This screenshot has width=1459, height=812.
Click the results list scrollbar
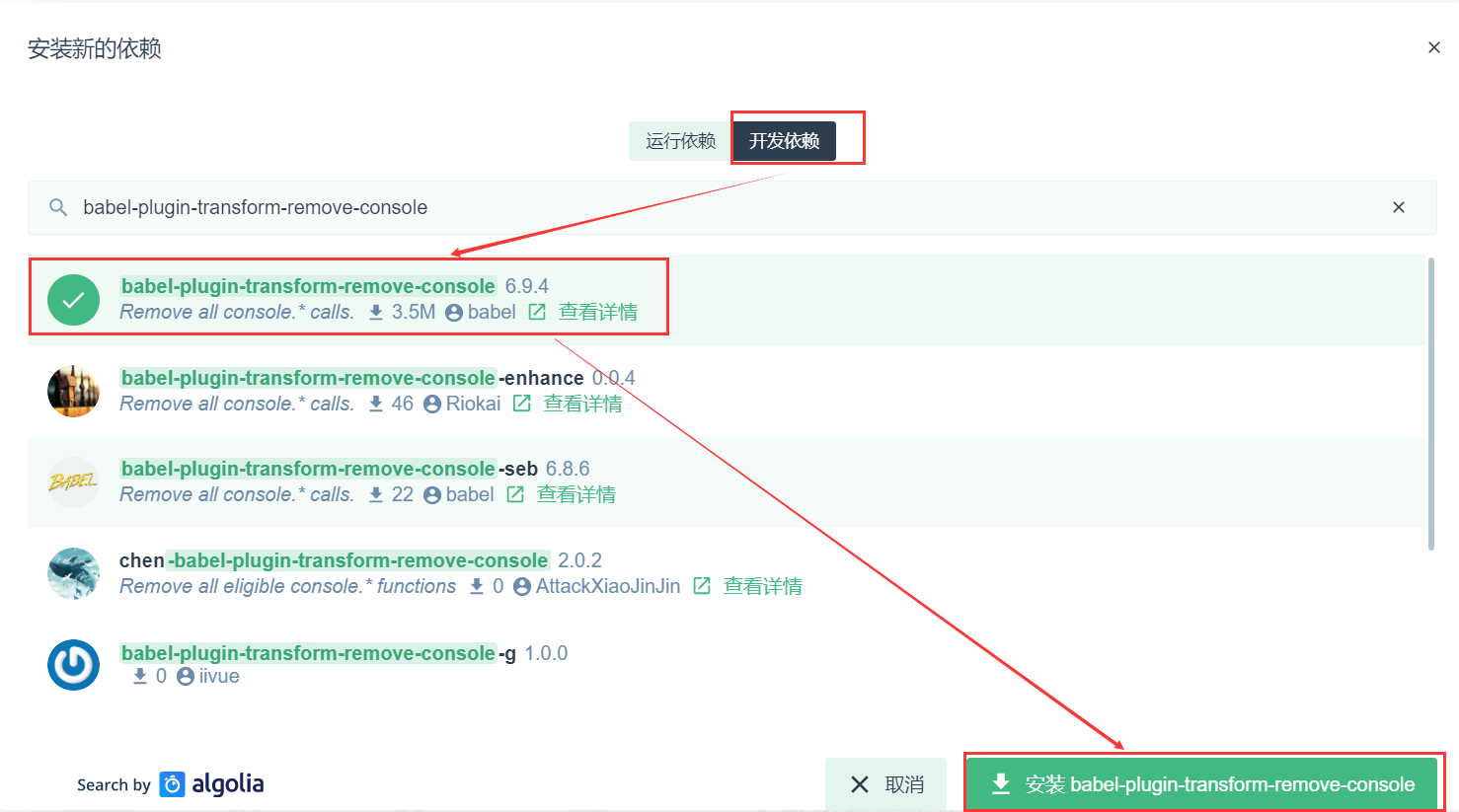point(1431,404)
